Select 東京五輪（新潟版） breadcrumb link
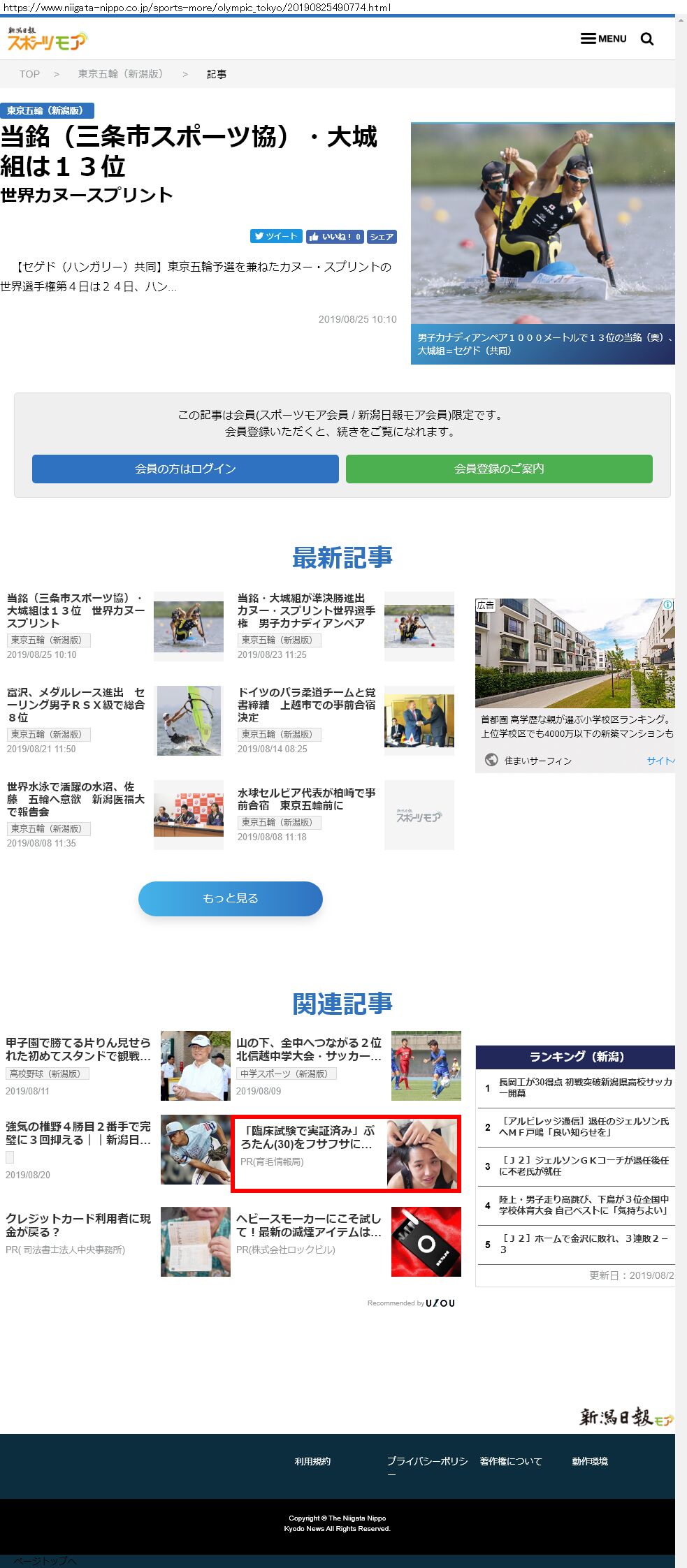The width and height of the screenshot is (687, 1568). pyautogui.click(x=120, y=74)
